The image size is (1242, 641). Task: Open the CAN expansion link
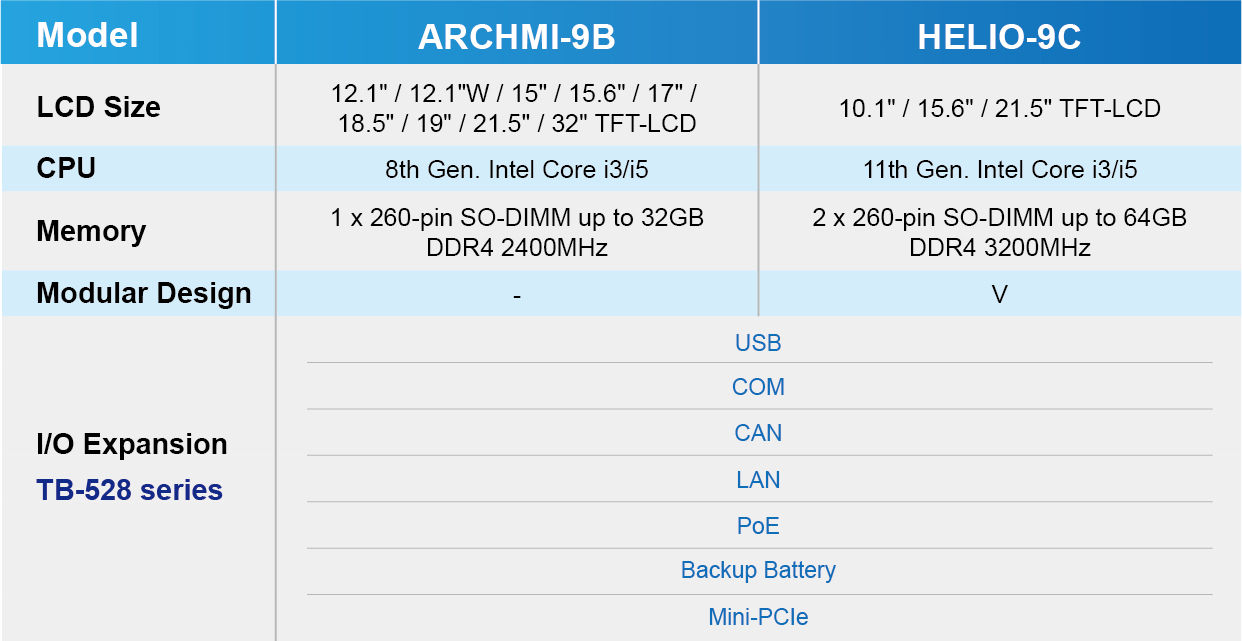tap(758, 433)
